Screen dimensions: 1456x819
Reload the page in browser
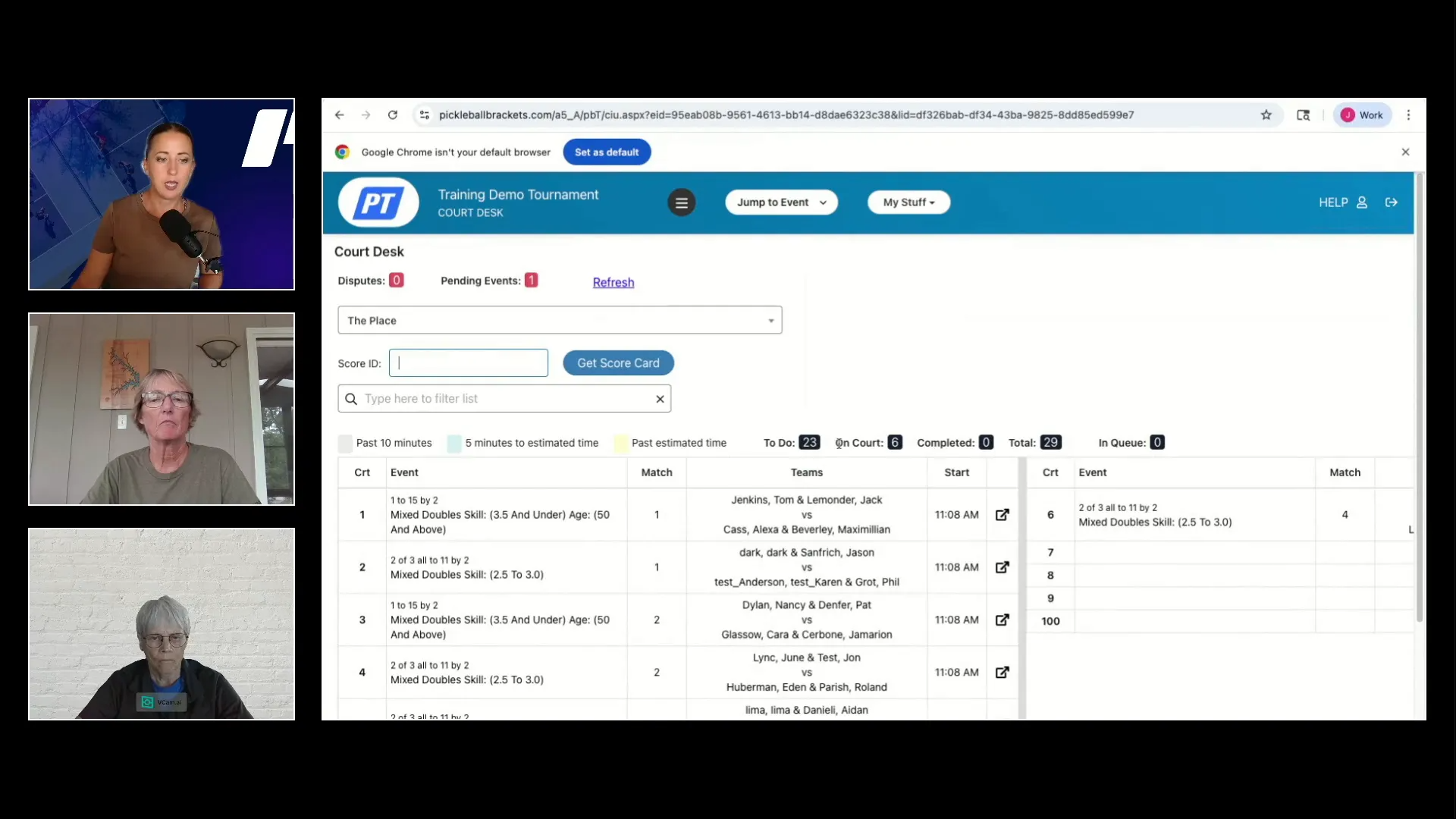(x=392, y=115)
